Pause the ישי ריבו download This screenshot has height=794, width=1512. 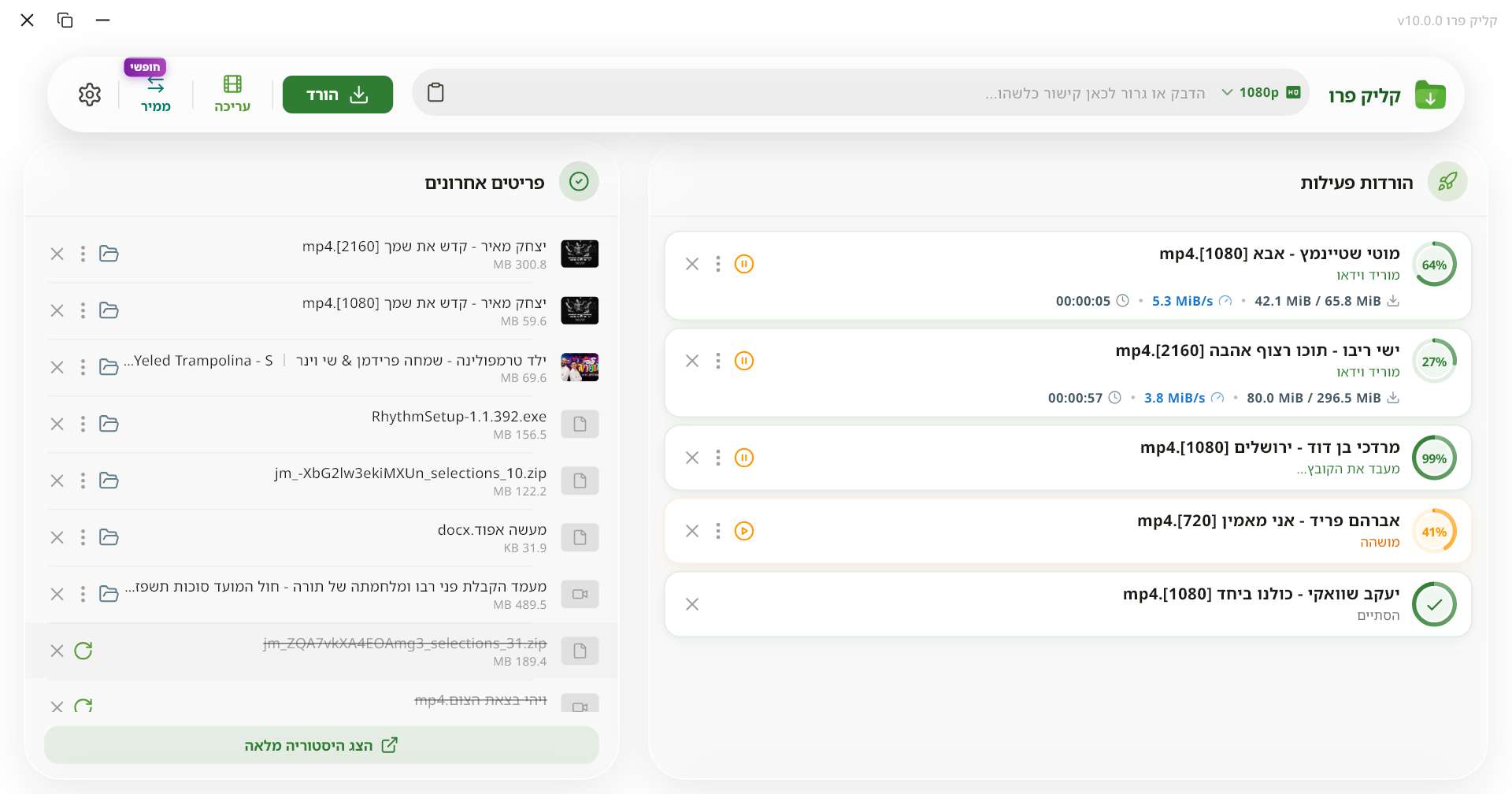click(744, 361)
